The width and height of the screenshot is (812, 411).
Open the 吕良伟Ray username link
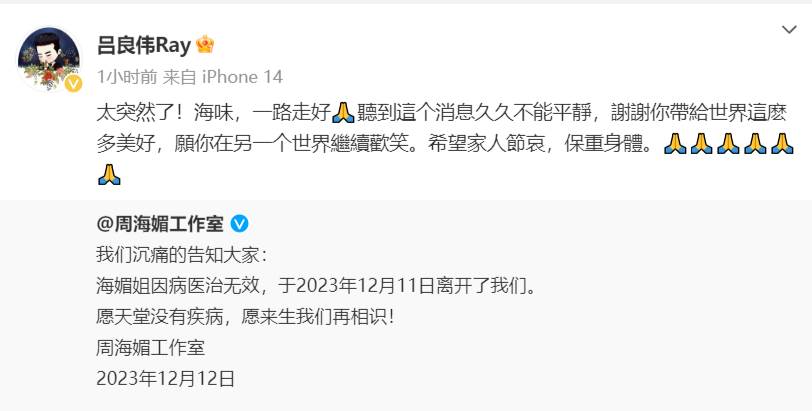point(144,46)
